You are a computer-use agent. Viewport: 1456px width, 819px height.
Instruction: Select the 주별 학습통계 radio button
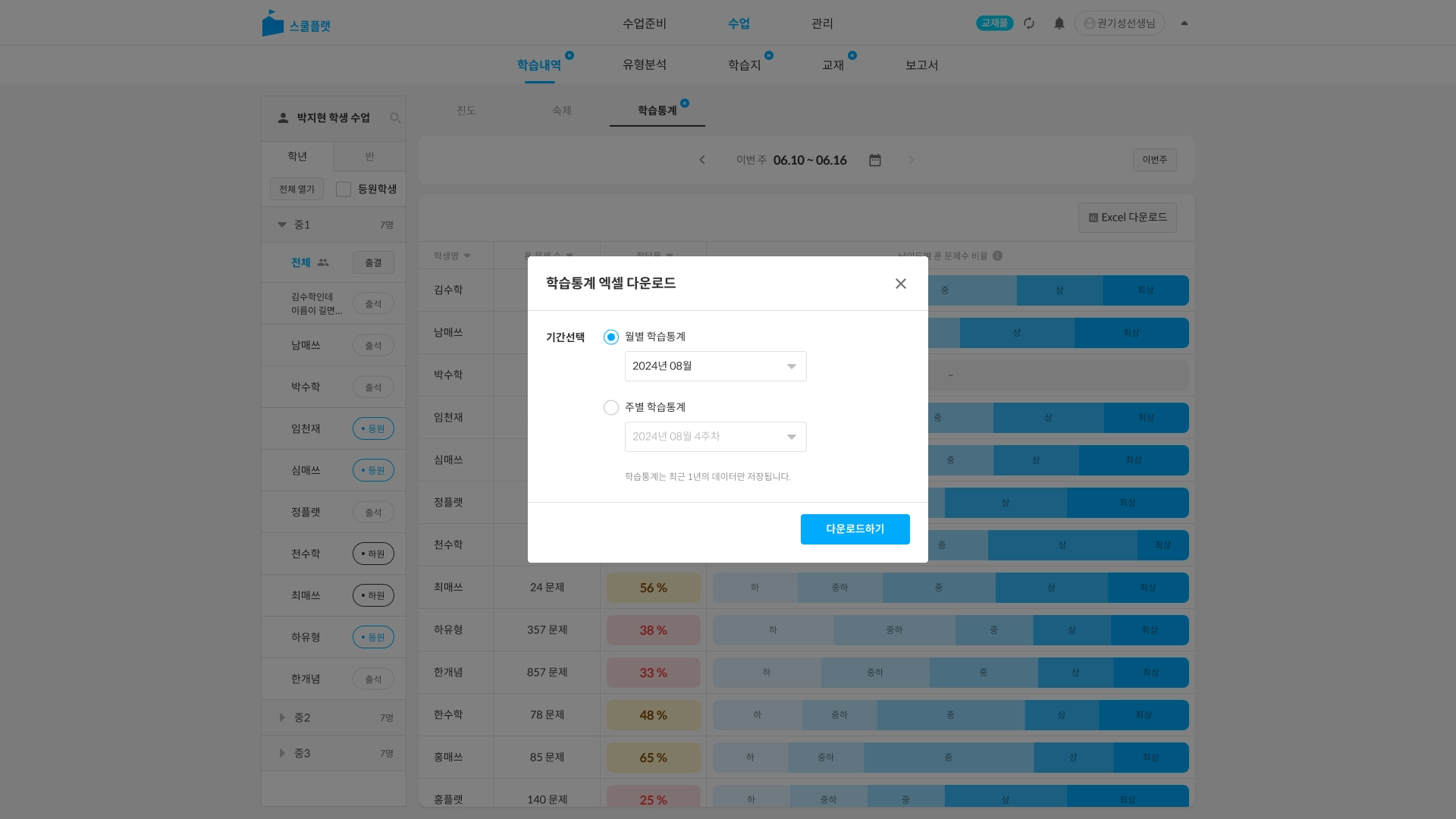(x=611, y=407)
